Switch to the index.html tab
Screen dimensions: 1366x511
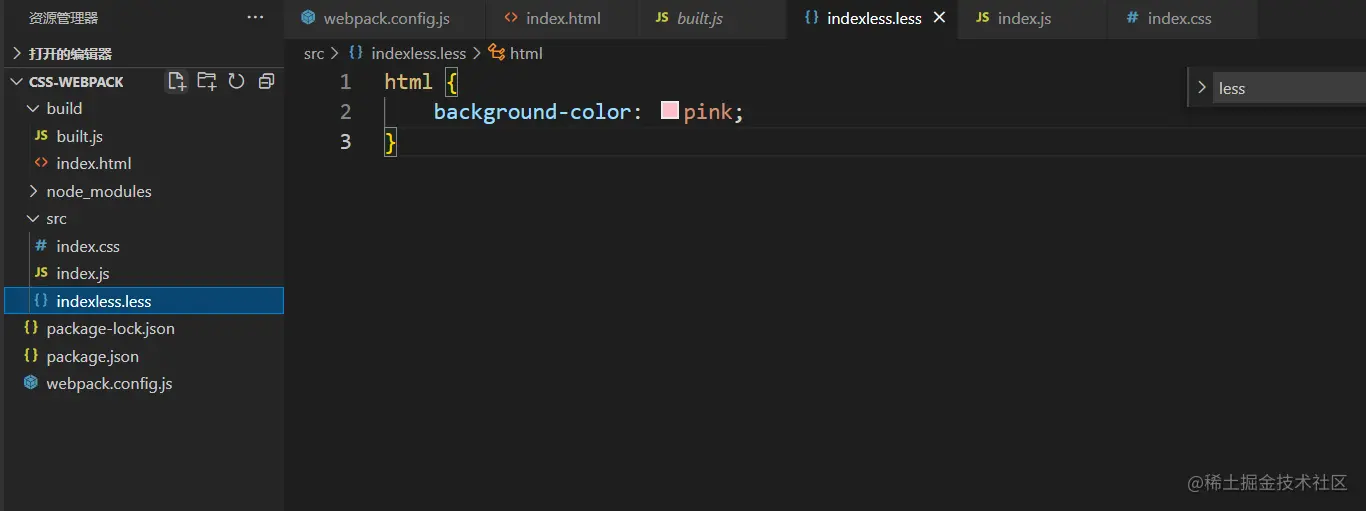561,19
